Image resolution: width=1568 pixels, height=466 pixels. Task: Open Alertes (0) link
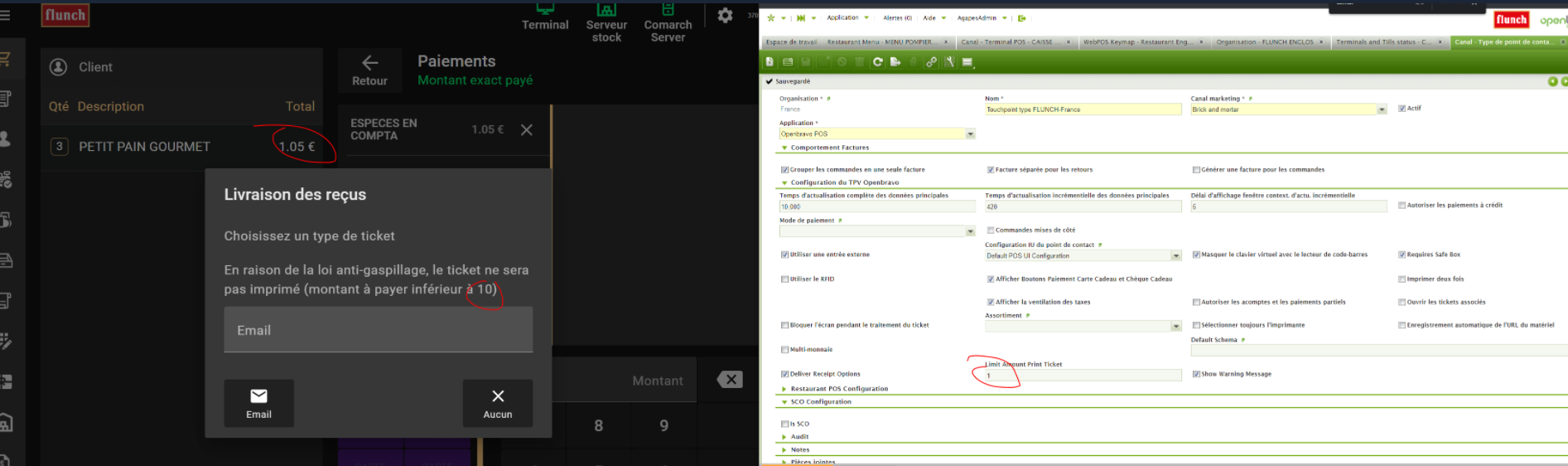click(897, 17)
